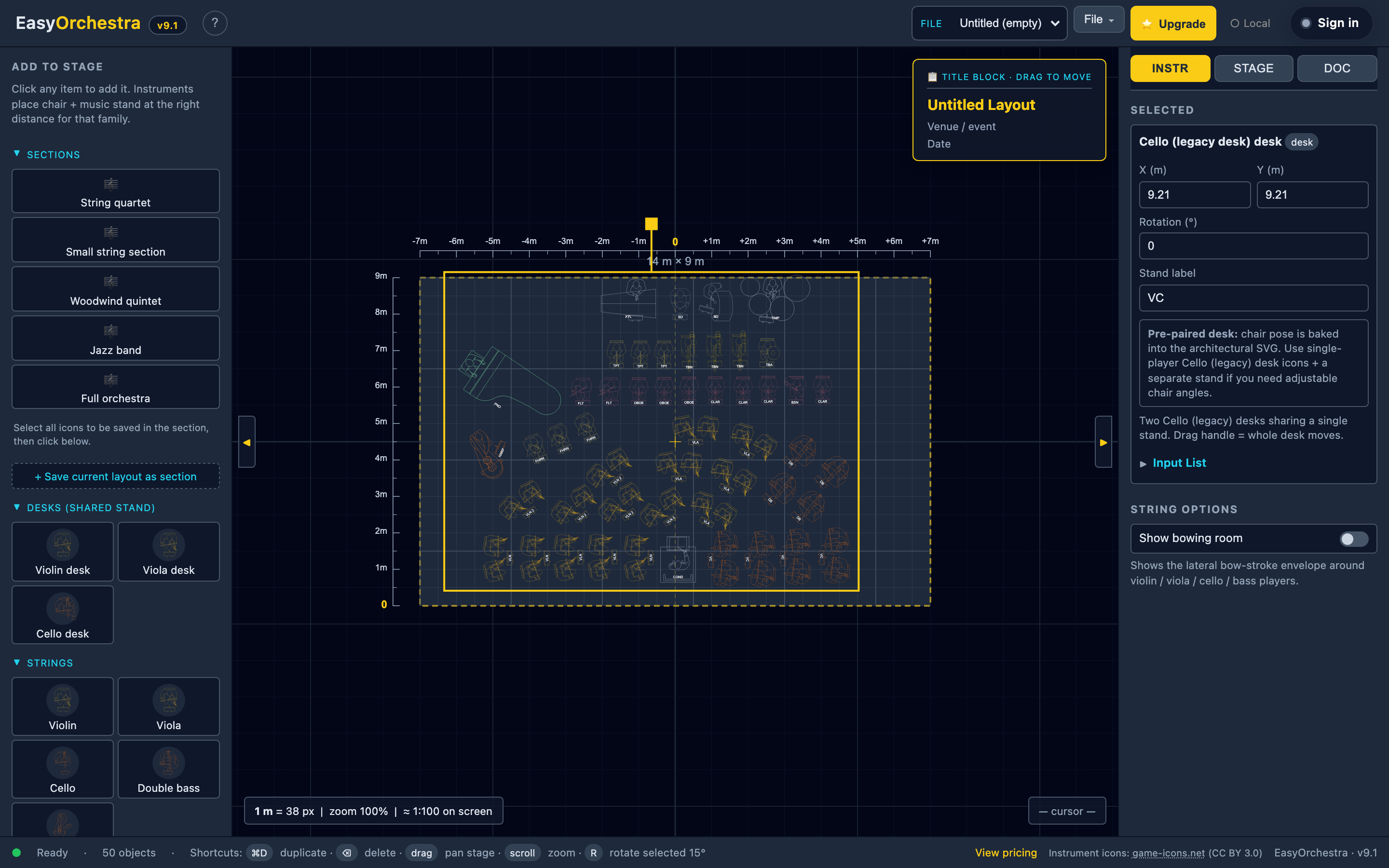This screenshot has height=868, width=1389.
Task: Click the yellow stage handle above ruler
Action: pos(651,224)
